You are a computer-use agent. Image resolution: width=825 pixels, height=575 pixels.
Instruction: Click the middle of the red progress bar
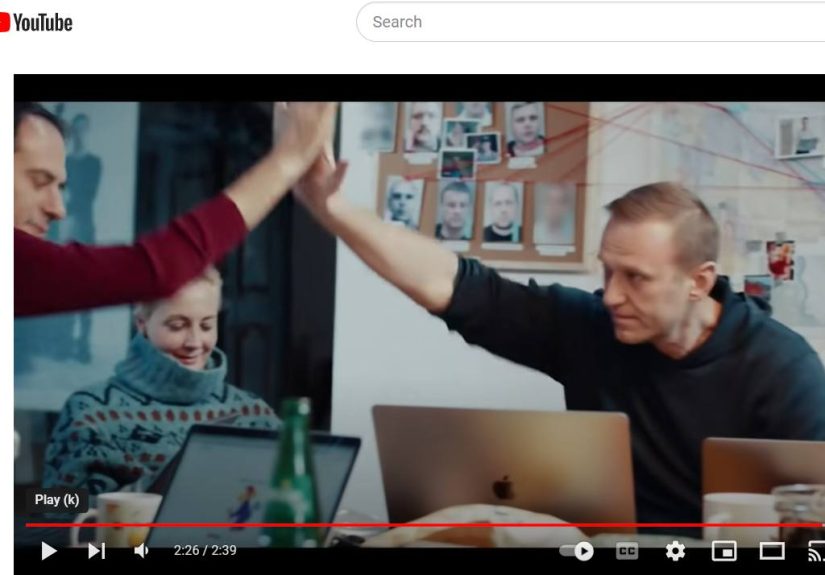(420, 524)
